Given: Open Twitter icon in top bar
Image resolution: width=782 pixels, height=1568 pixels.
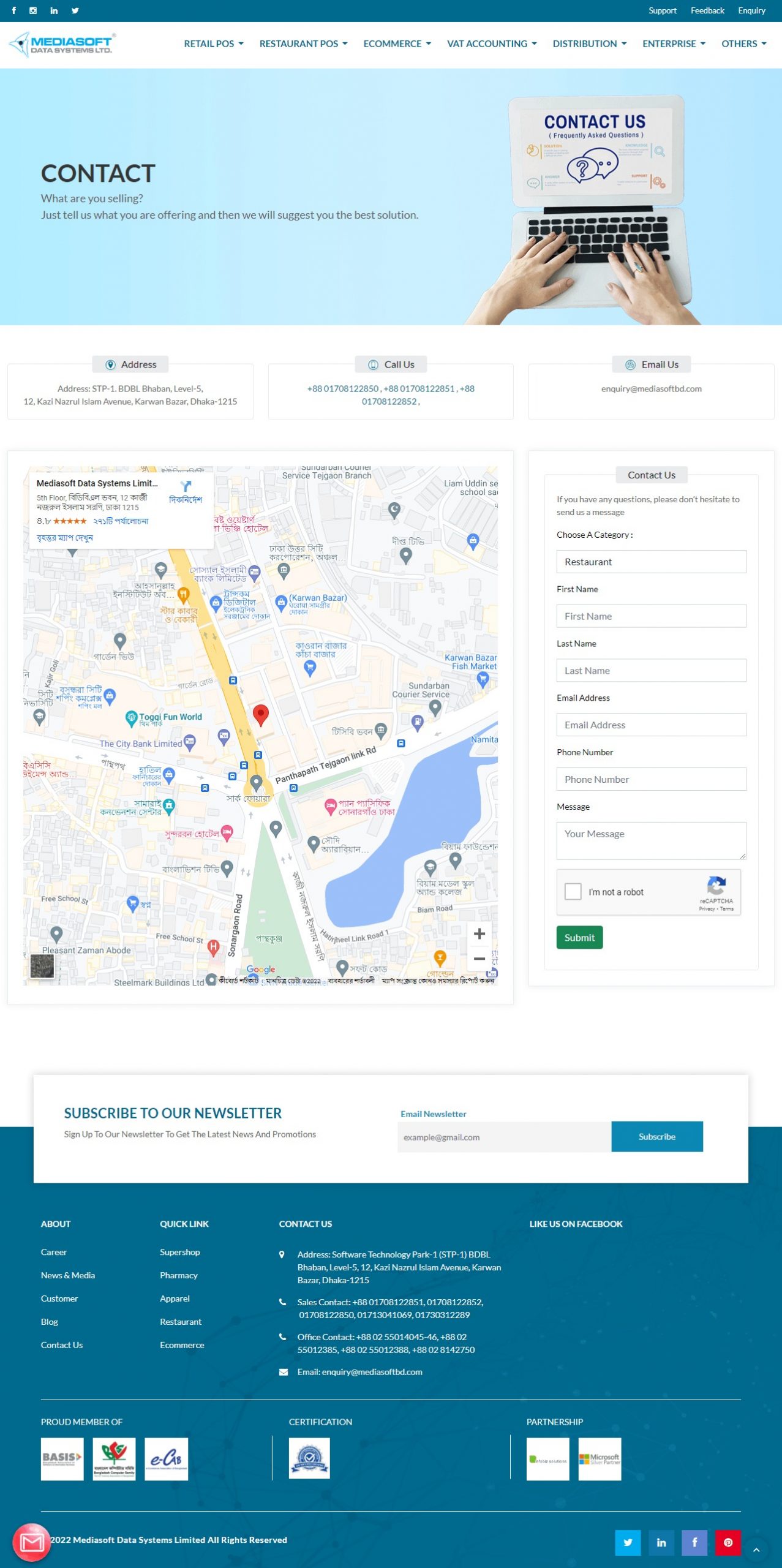Looking at the screenshot, I should (75, 10).
